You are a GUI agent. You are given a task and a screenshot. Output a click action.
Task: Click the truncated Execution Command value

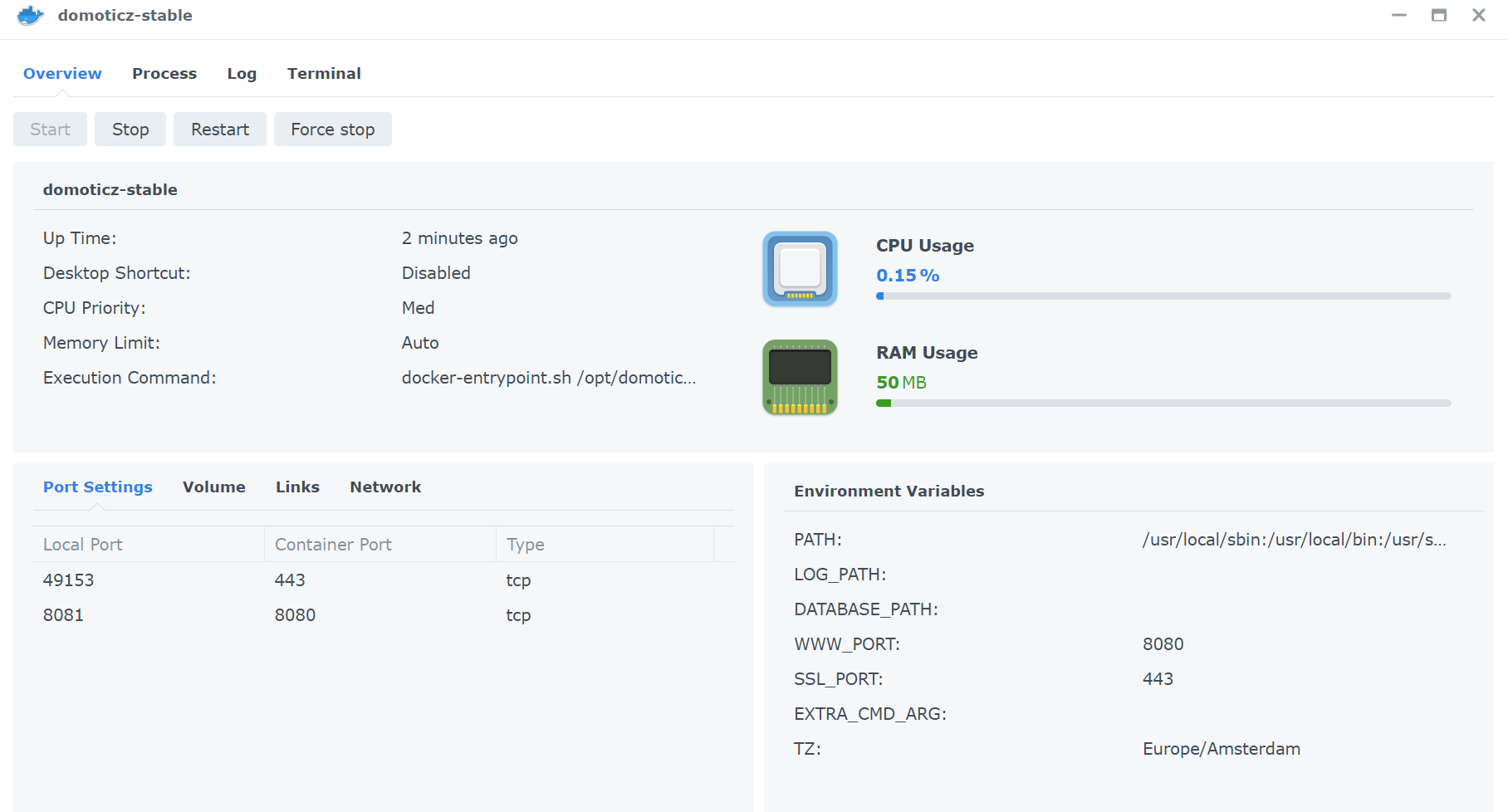click(549, 377)
